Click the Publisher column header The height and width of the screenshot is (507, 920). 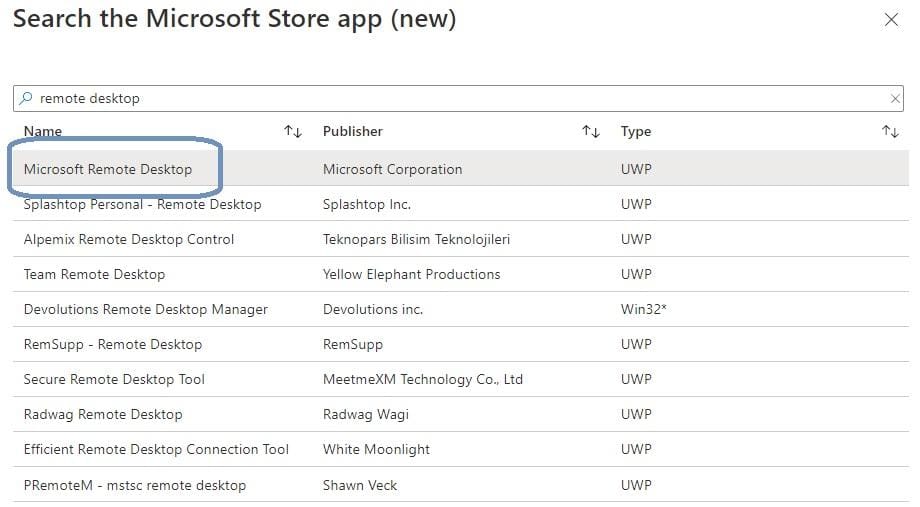353,131
